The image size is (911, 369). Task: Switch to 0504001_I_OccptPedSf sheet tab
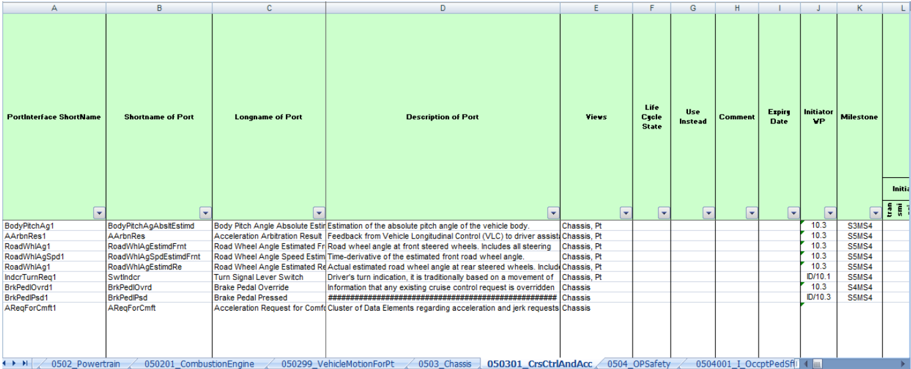[745, 364]
